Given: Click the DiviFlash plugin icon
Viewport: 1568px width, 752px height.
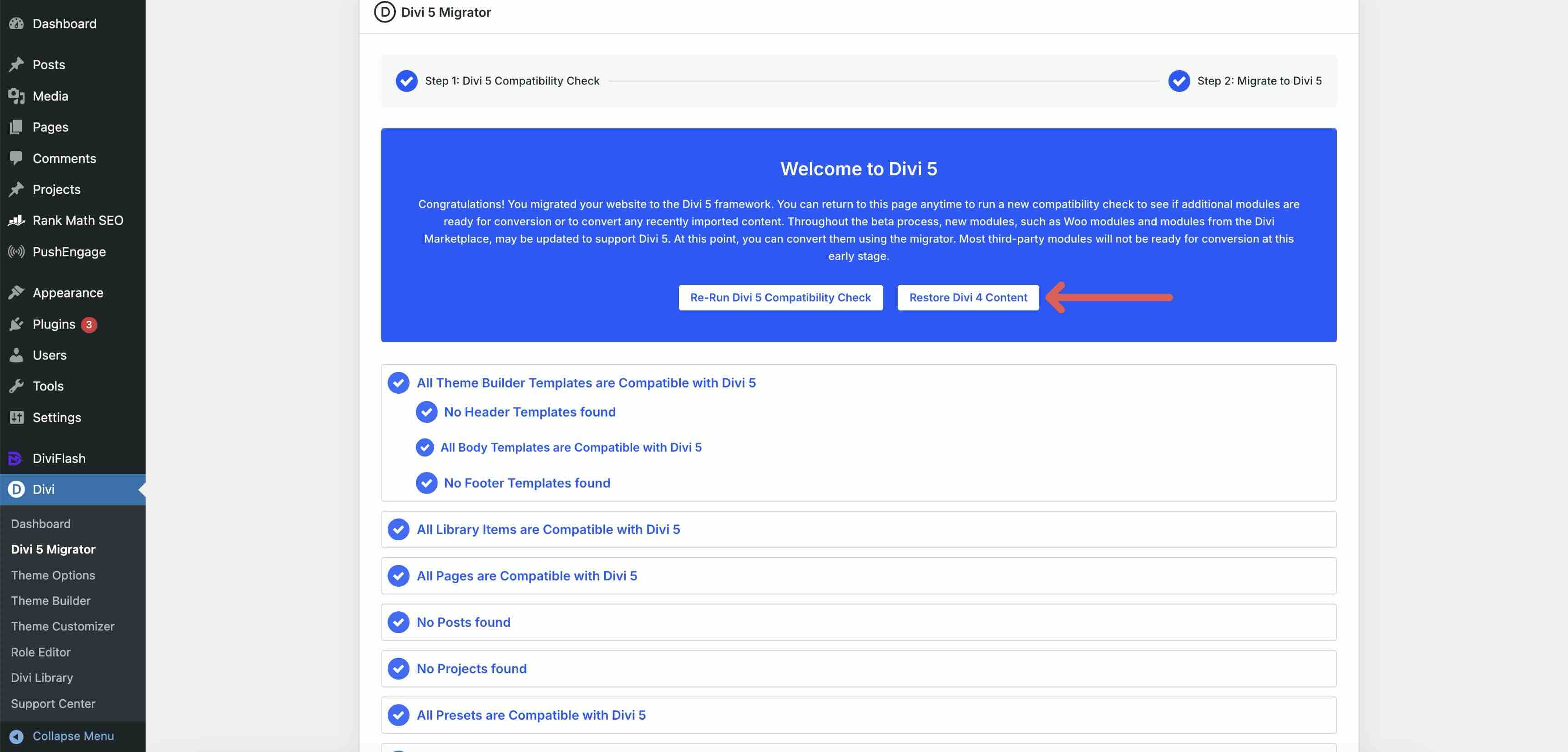Looking at the screenshot, I should [x=15, y=458].
